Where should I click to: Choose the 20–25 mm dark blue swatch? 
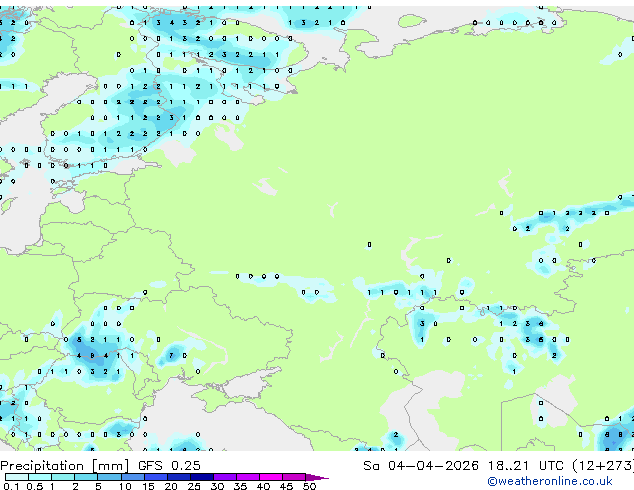pos(179,477)
